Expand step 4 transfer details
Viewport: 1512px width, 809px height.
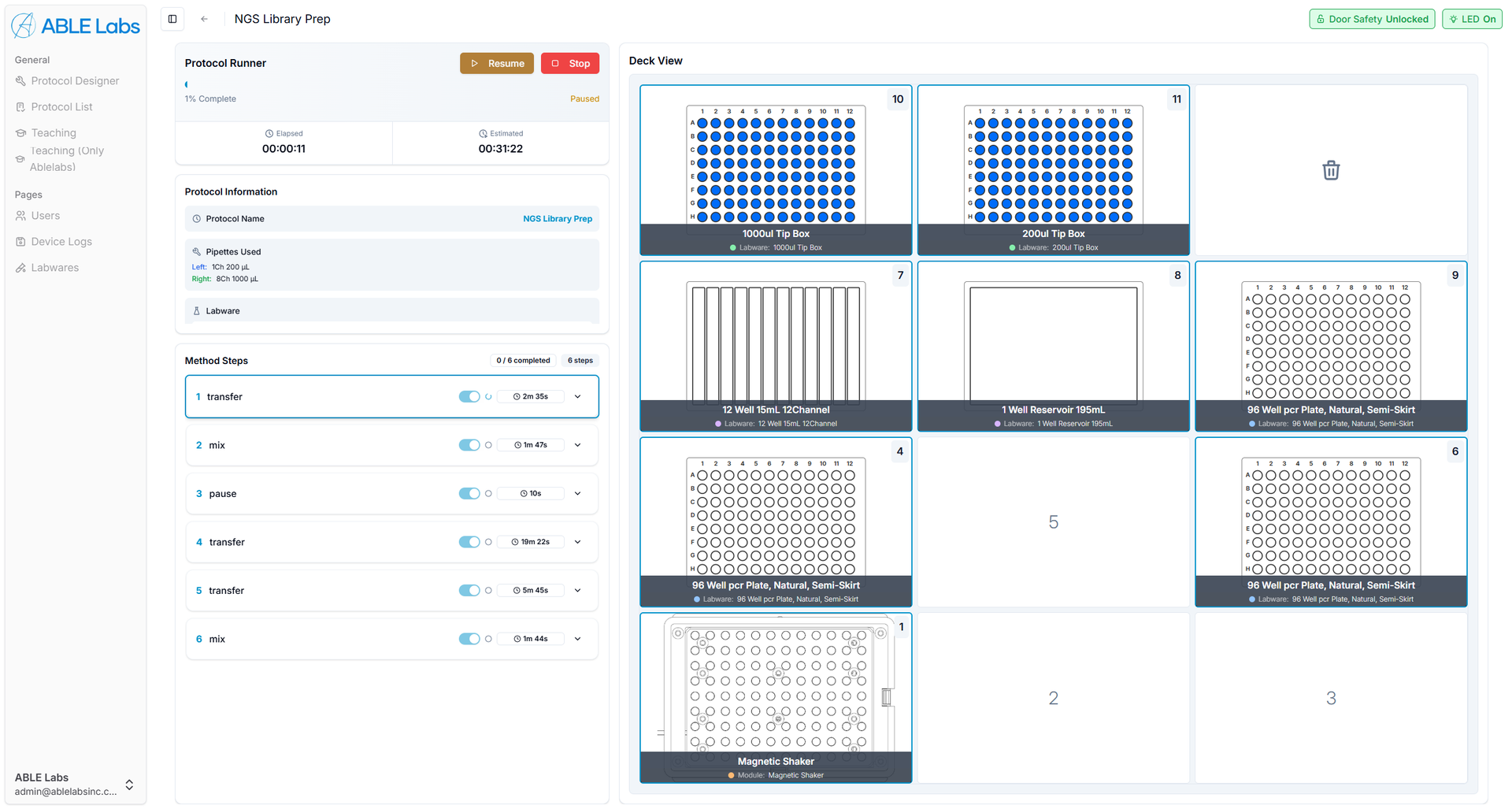tap(578, 542)
